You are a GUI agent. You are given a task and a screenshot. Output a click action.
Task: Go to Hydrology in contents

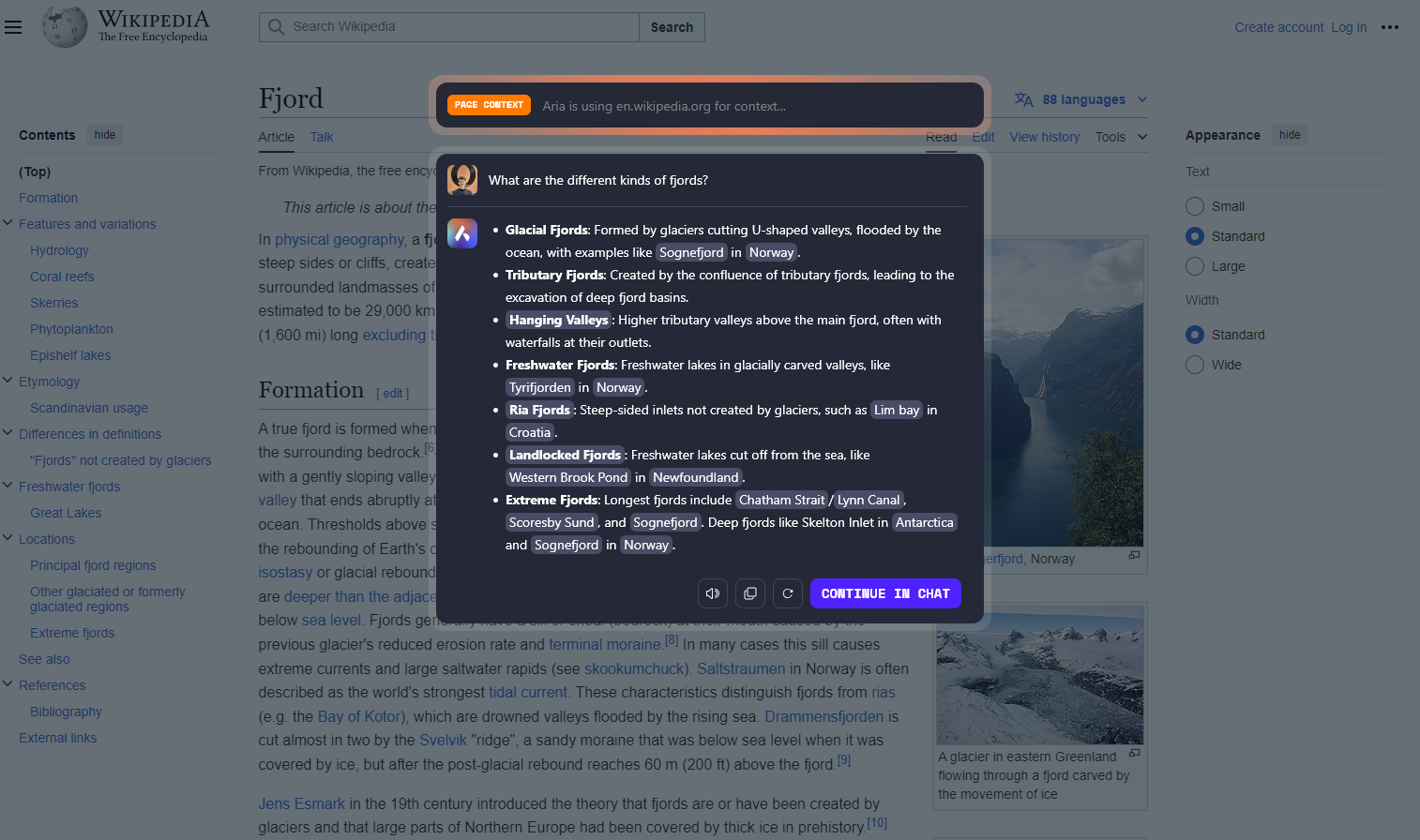click(x=59, y=250)
